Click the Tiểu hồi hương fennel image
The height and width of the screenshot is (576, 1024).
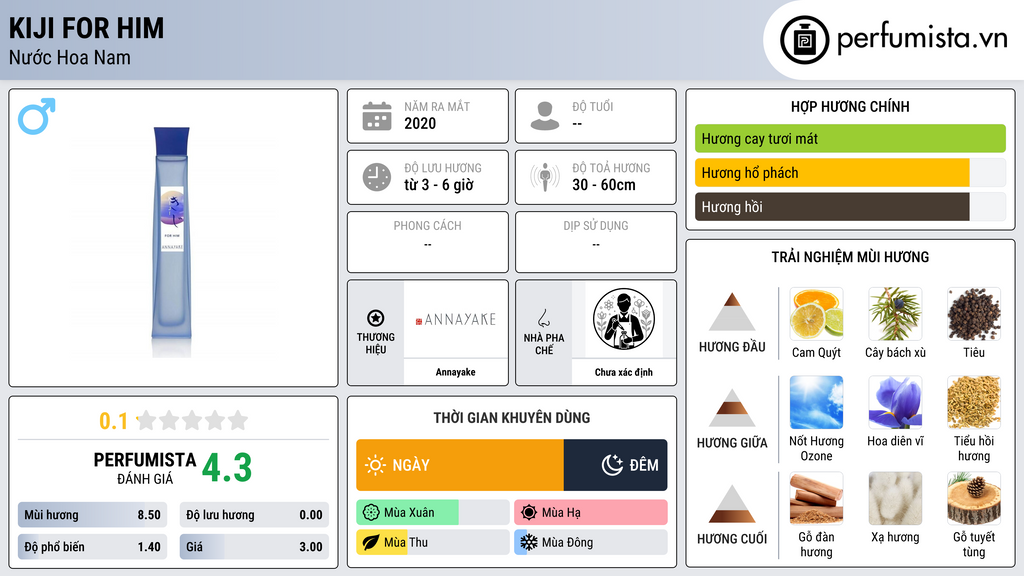(974, 402)
